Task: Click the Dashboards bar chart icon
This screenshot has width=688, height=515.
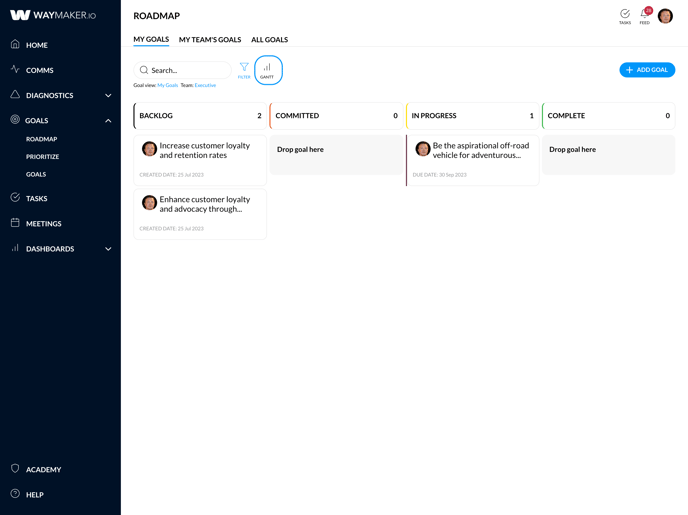Action: pyautogui.click(x=15, y=247)
